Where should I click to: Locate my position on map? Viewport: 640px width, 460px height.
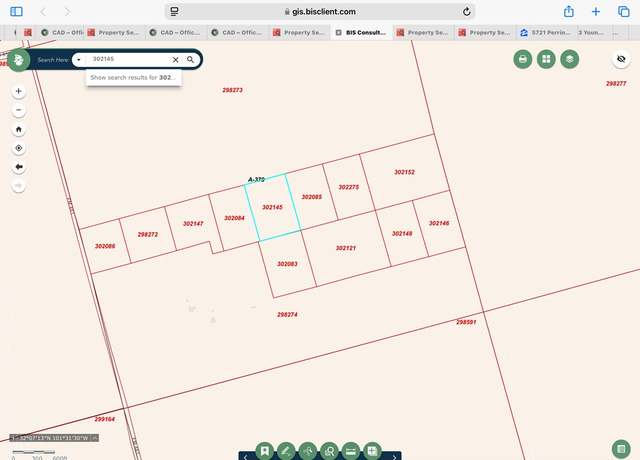pyautogui.click(x=18, y=148)
